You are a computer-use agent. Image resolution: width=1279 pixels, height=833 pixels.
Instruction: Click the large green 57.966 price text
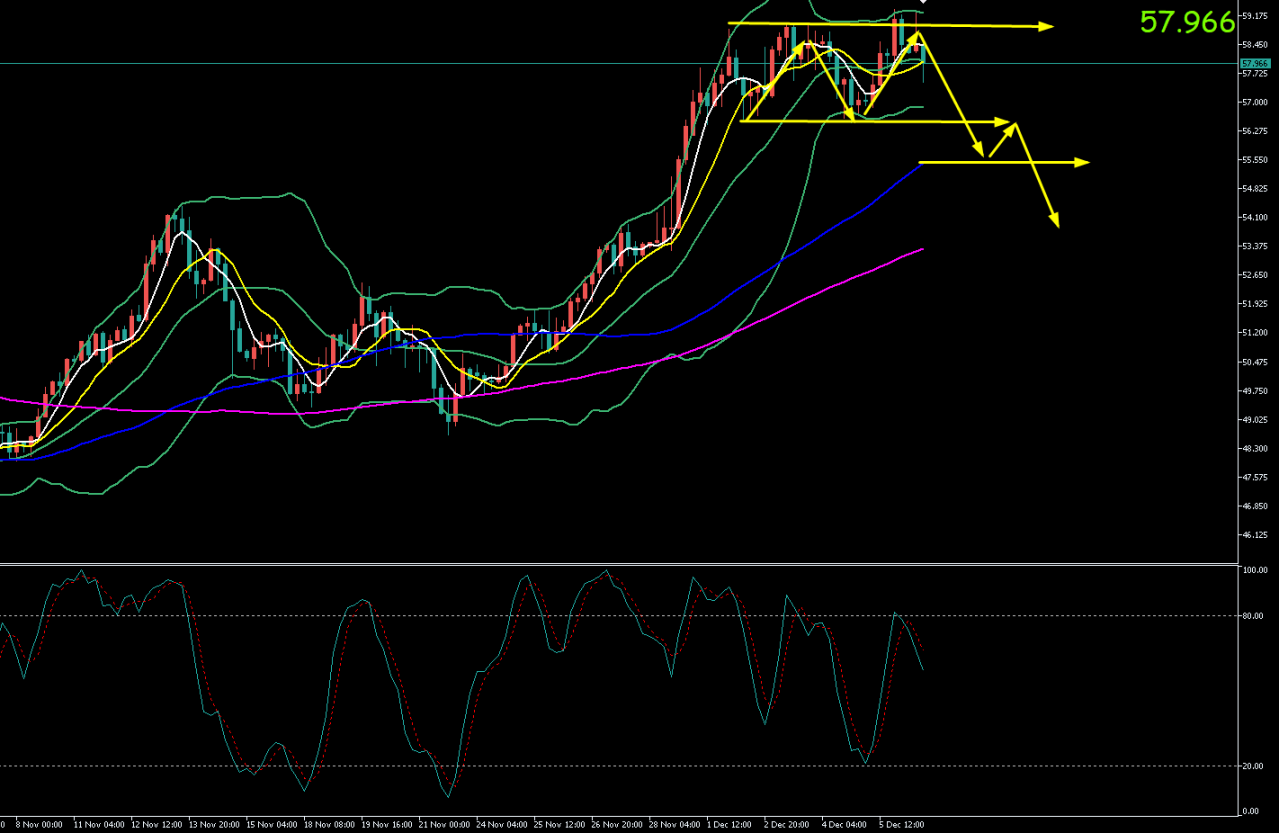coord(1187,23)
